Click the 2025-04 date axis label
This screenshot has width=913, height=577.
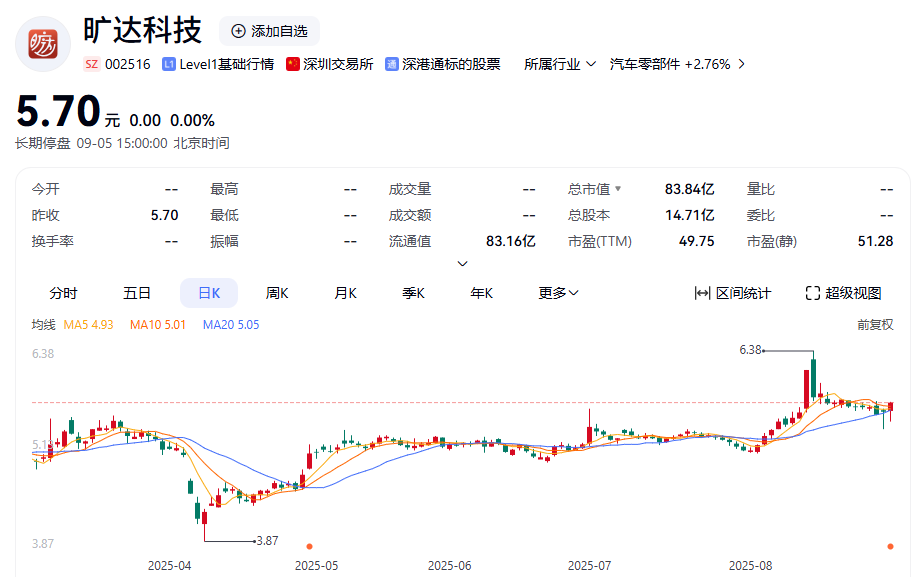click(x=169, y=565)
